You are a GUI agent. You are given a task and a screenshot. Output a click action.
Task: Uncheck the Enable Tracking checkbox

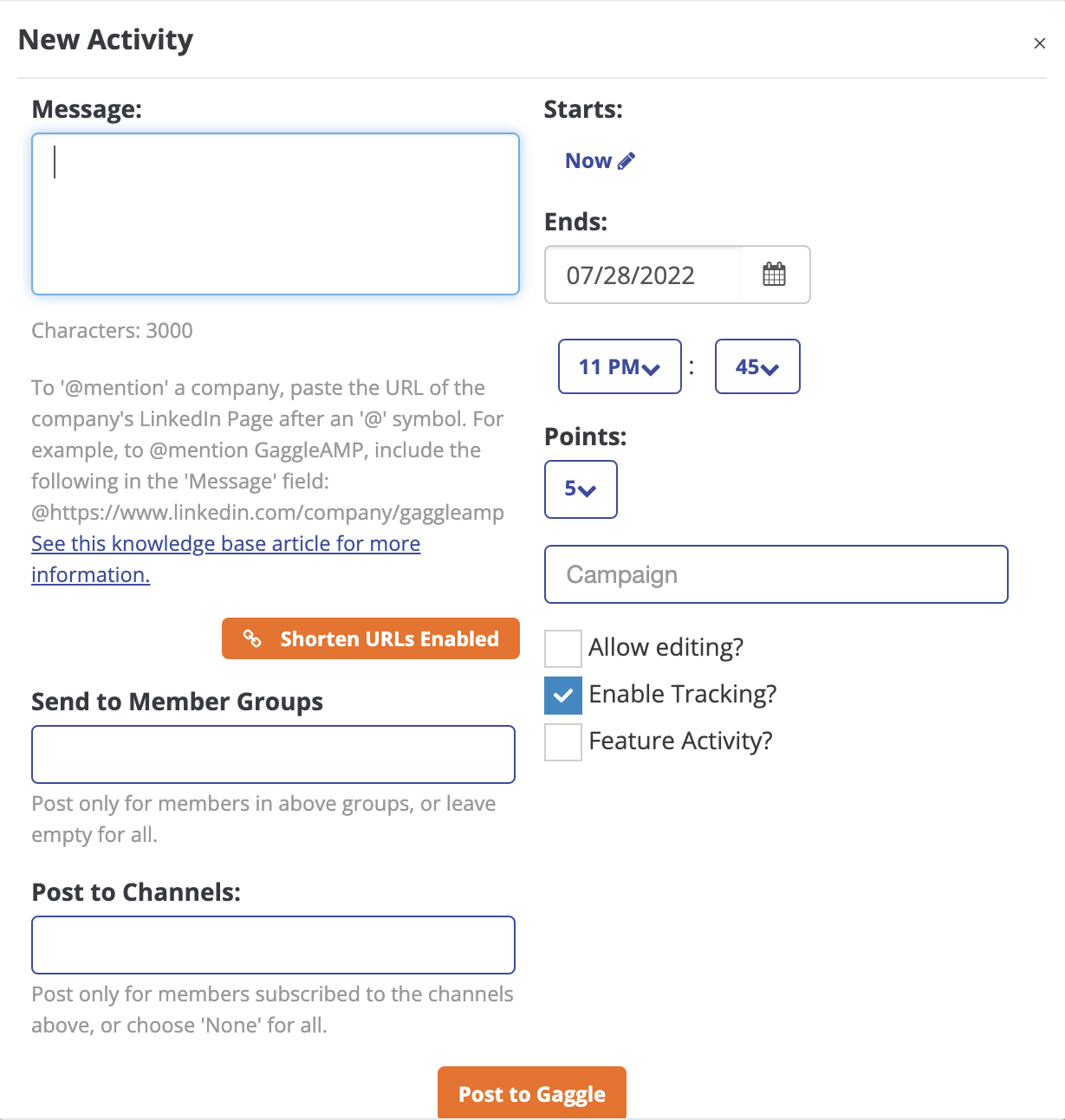[563, 695]
